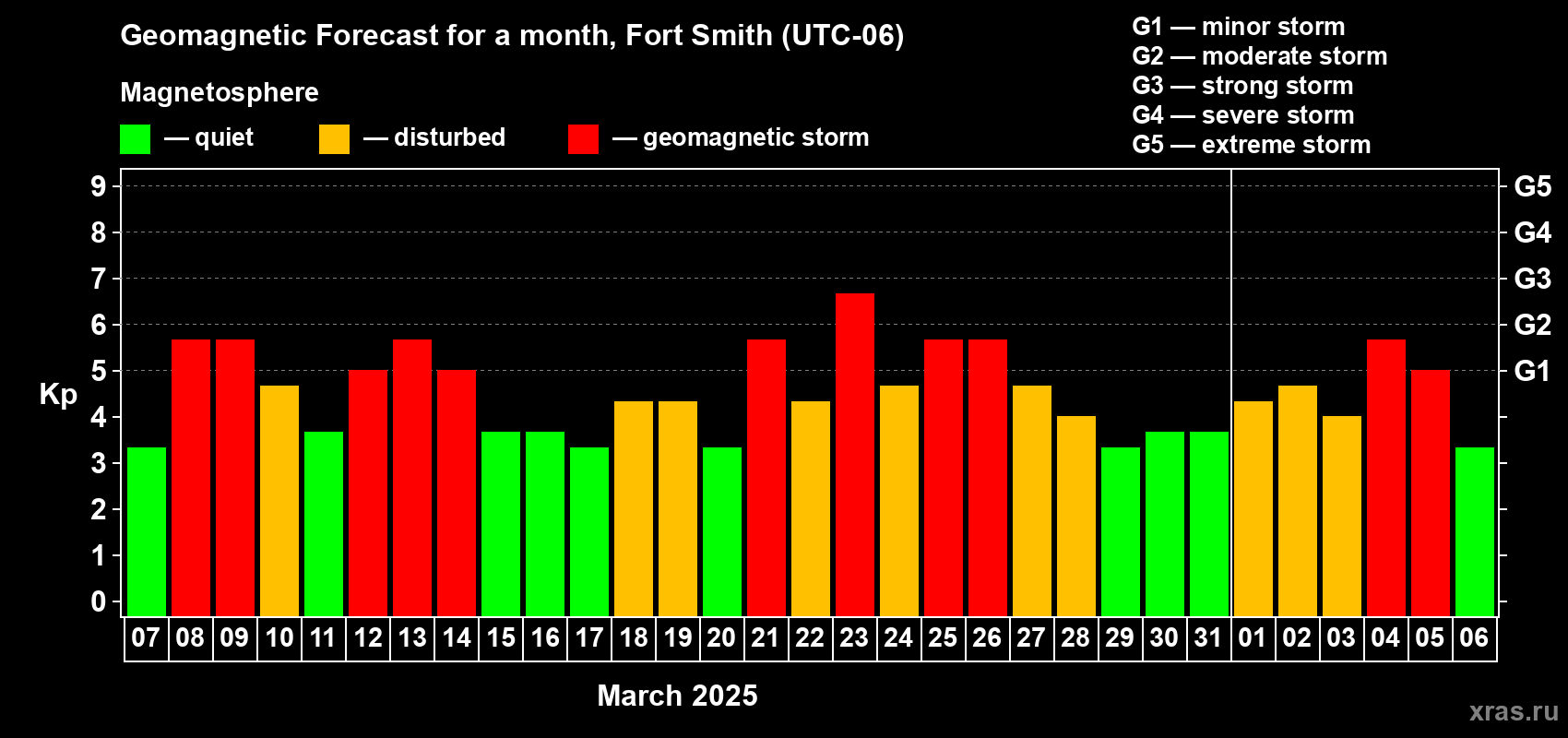Click date label 16 on the axis
Image resolution: width=1568 pixels, height=738 pixels.
point(545,637)
